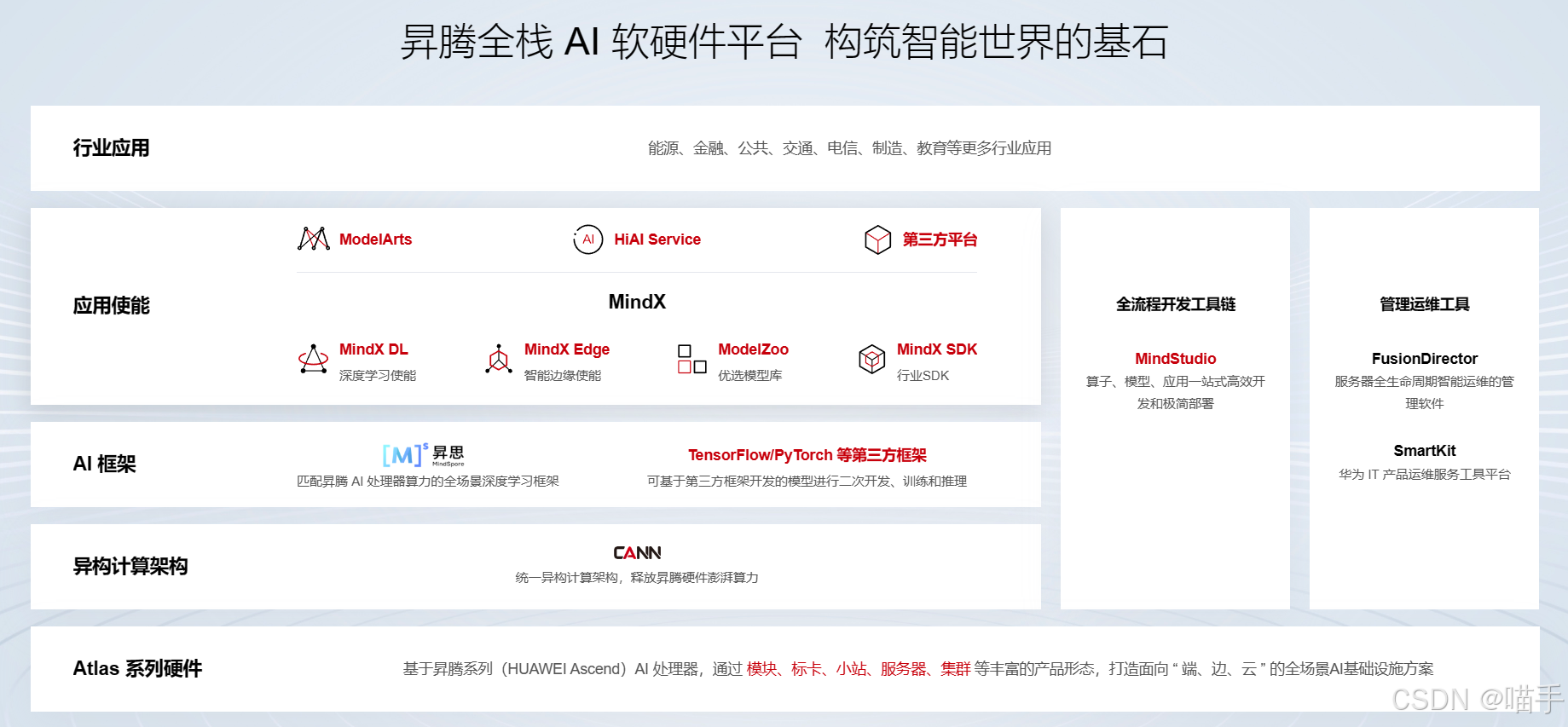Click the 异构计算架构 row label
Screen dimensions: 1568x727
tap(130, 567)
